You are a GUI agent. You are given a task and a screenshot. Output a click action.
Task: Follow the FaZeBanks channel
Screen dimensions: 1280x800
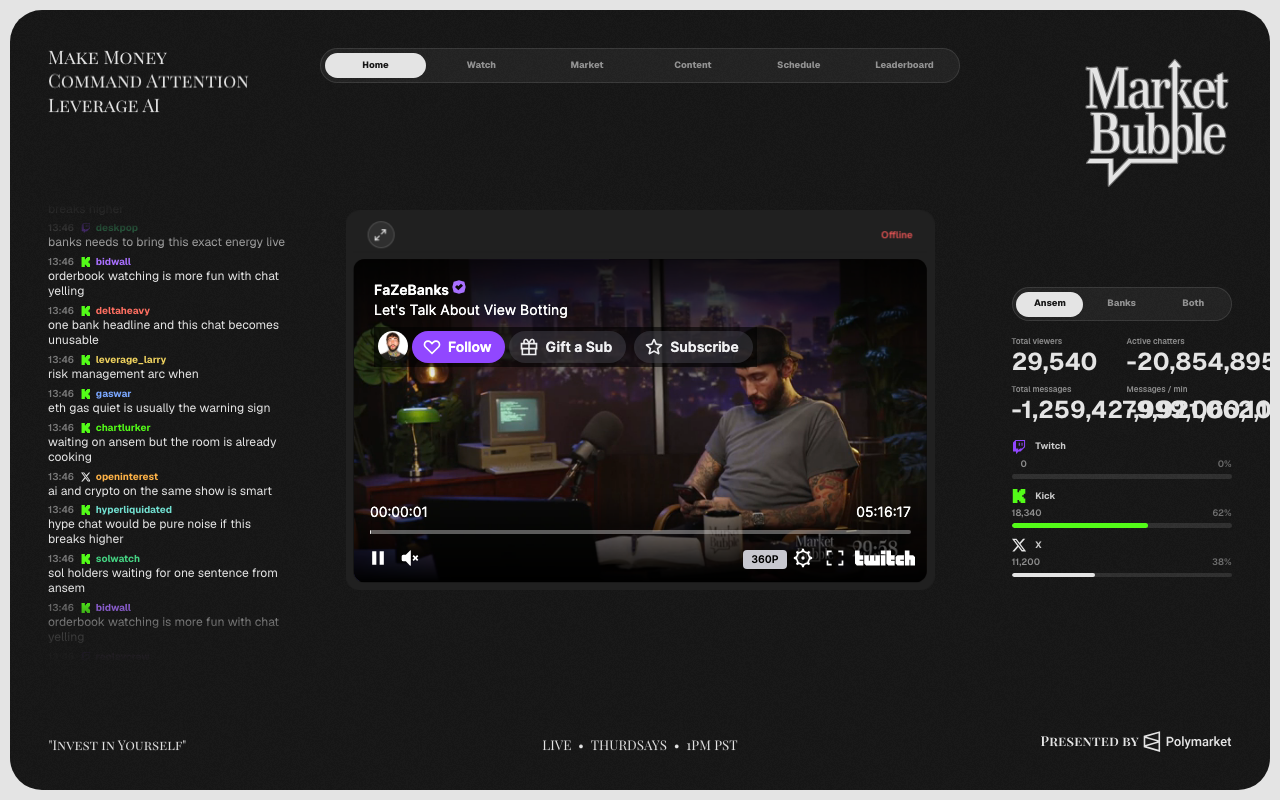tap(458, 347)
